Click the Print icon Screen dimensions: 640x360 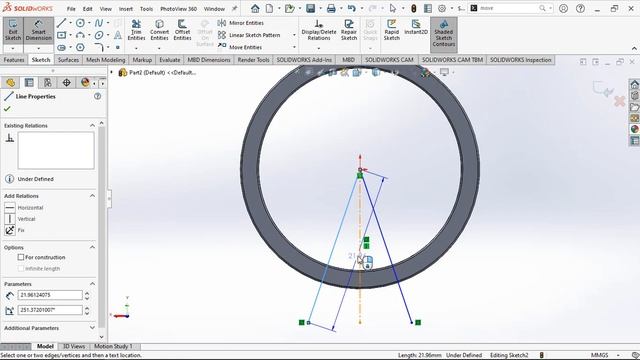point(331,8)
